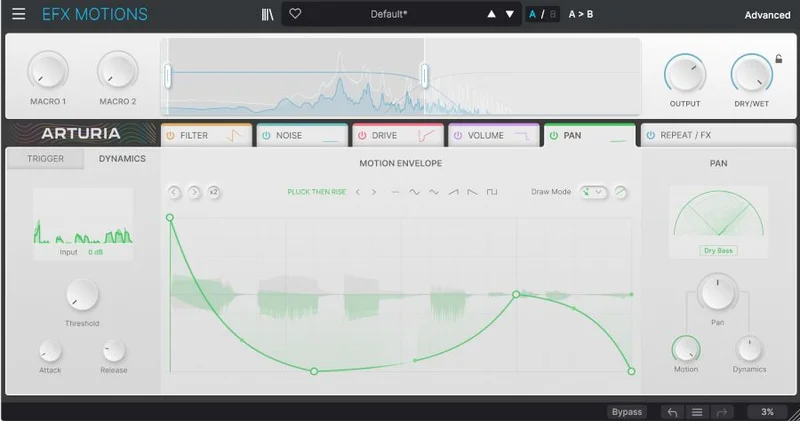
Task: Choose the square wave envelope shape
Action: (x=492, y=192)
